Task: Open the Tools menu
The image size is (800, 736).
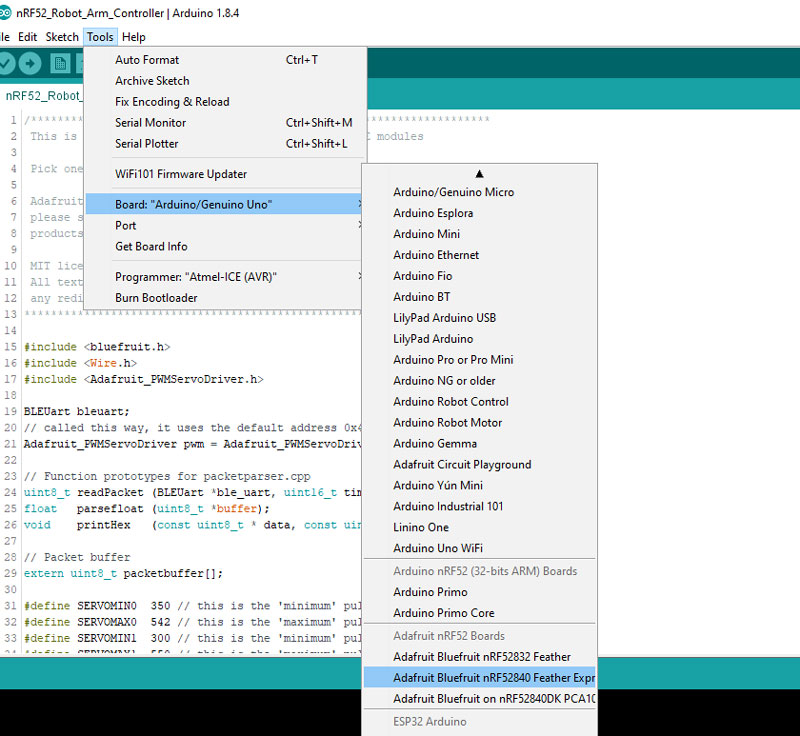Action: (x=100, y=37)
